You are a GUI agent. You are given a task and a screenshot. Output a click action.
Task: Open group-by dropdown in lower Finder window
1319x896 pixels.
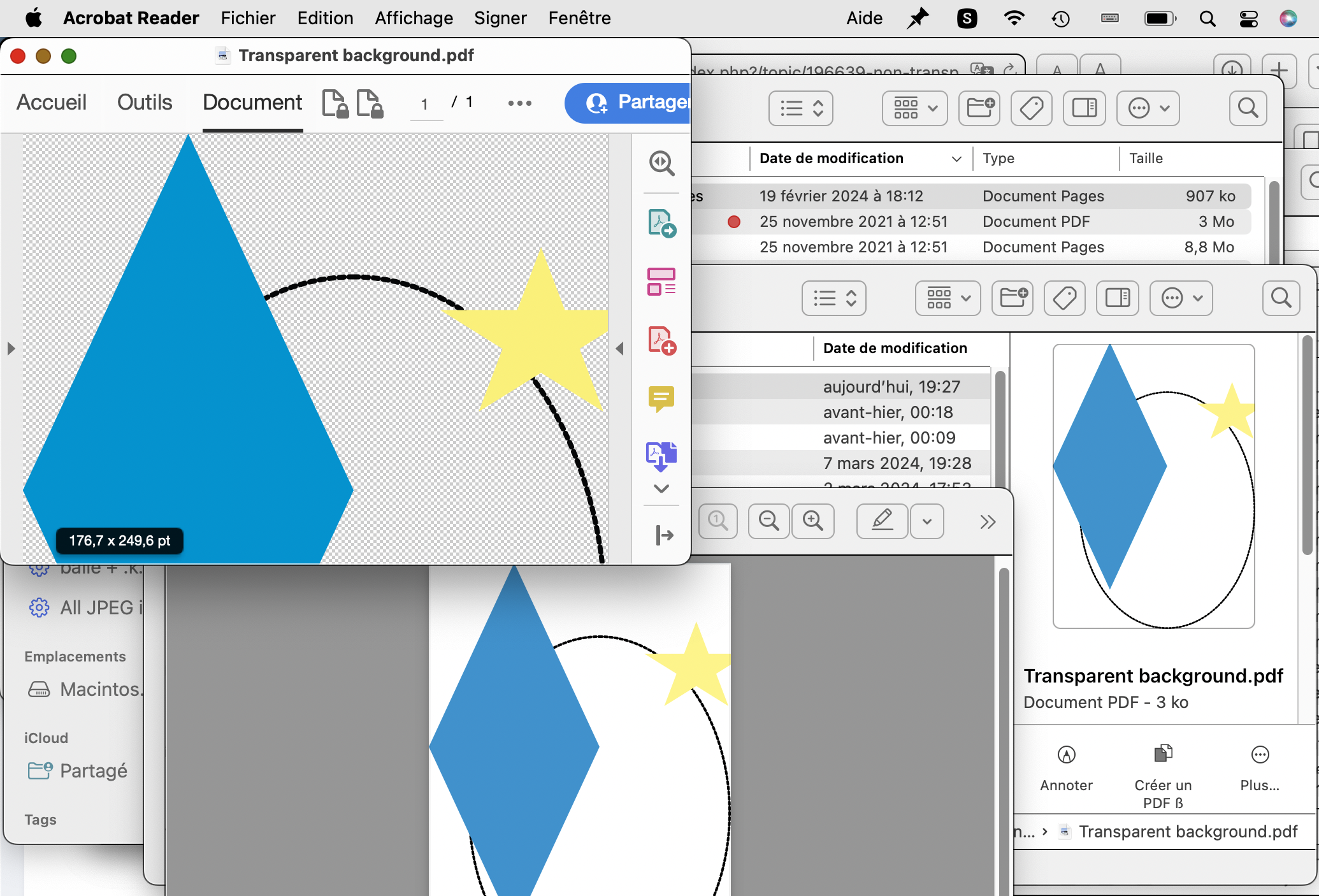click(948, 298)
